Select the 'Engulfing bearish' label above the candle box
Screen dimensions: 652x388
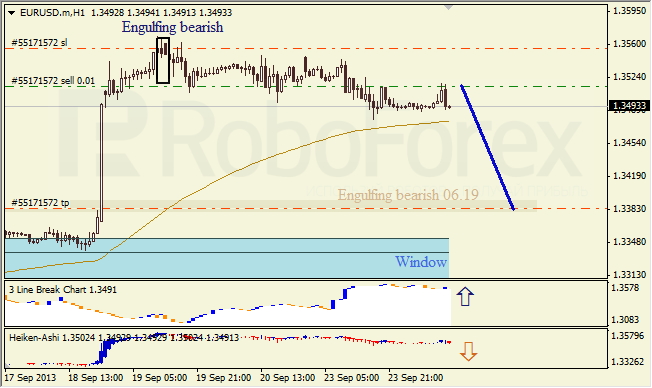pyautogui.click(x=173, y=27)
